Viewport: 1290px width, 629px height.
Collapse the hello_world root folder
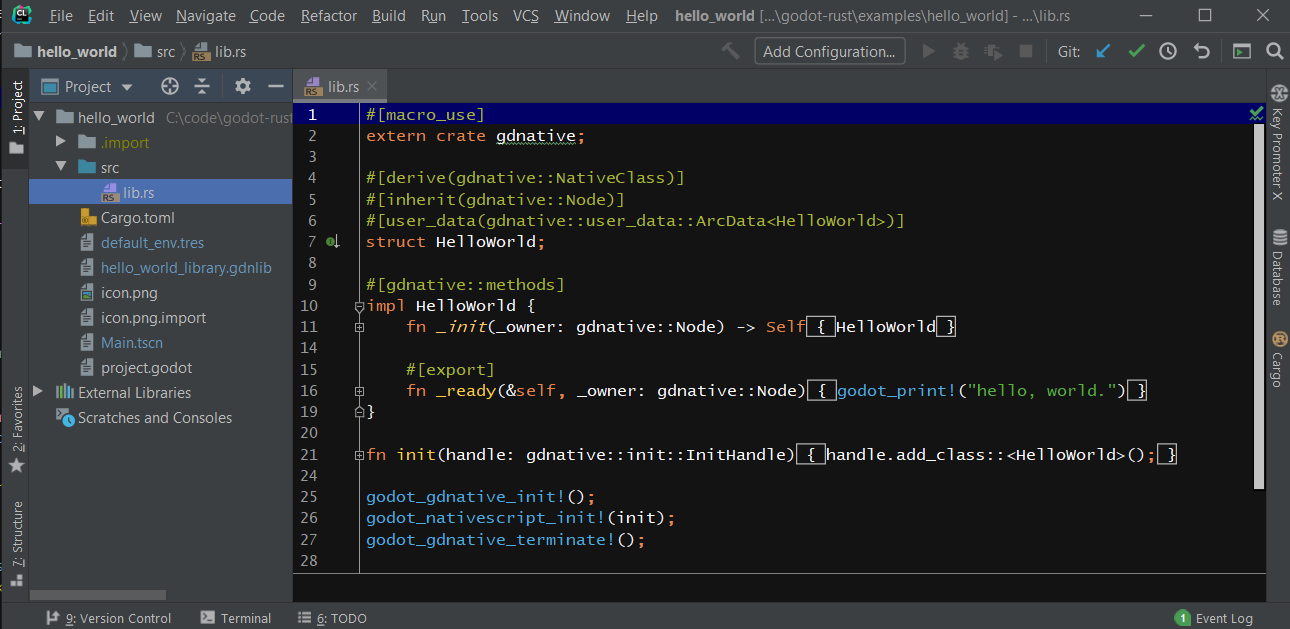[x=40, y=117]
